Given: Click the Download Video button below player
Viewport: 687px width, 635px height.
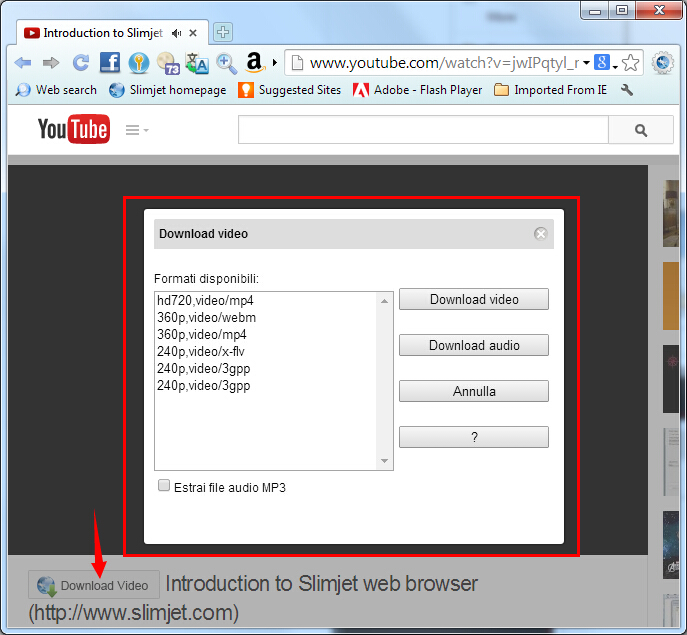Looking at the screenshot, I should click(x=94, y=585).
